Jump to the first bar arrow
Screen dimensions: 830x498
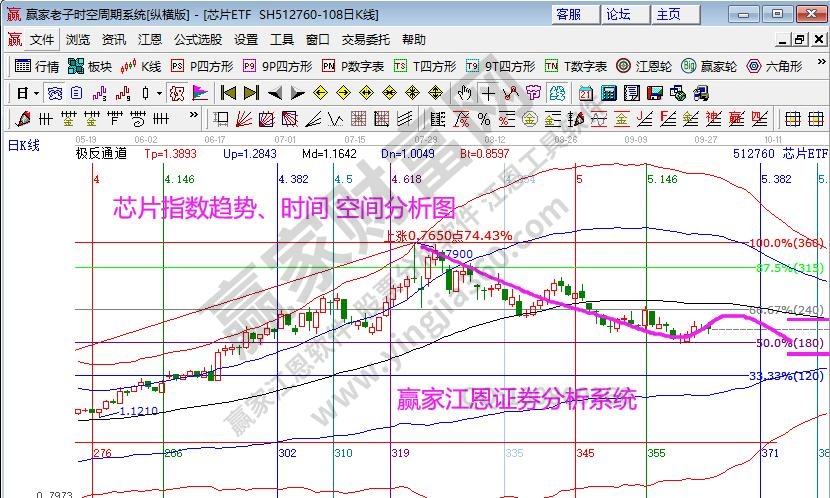(229, 93)
